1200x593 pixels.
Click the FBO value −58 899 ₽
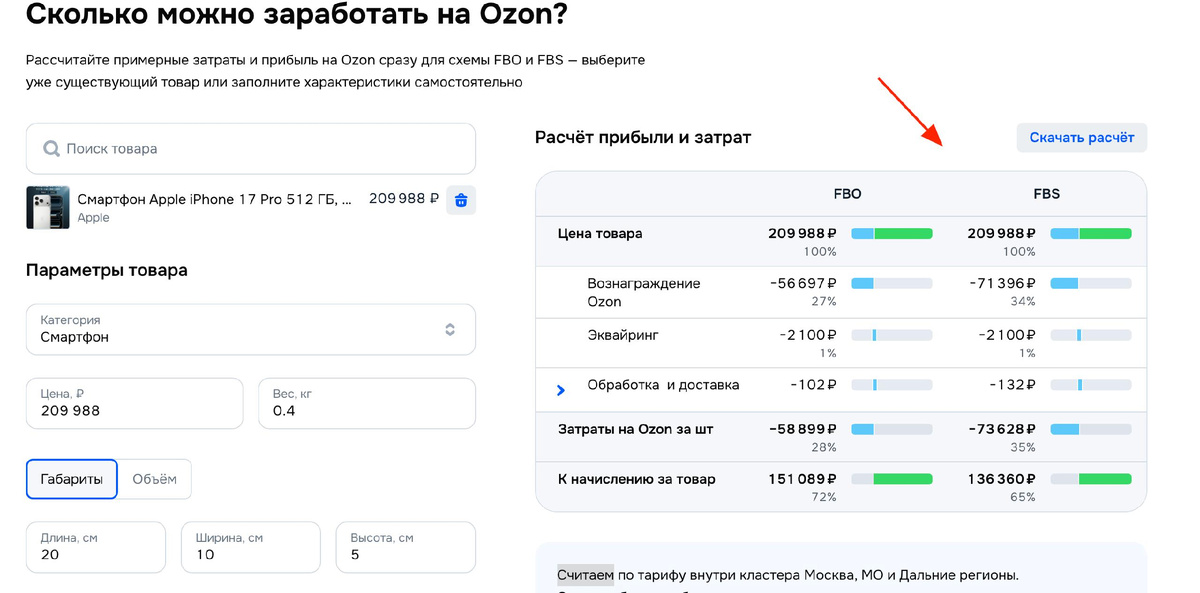(x=803, y=430)
